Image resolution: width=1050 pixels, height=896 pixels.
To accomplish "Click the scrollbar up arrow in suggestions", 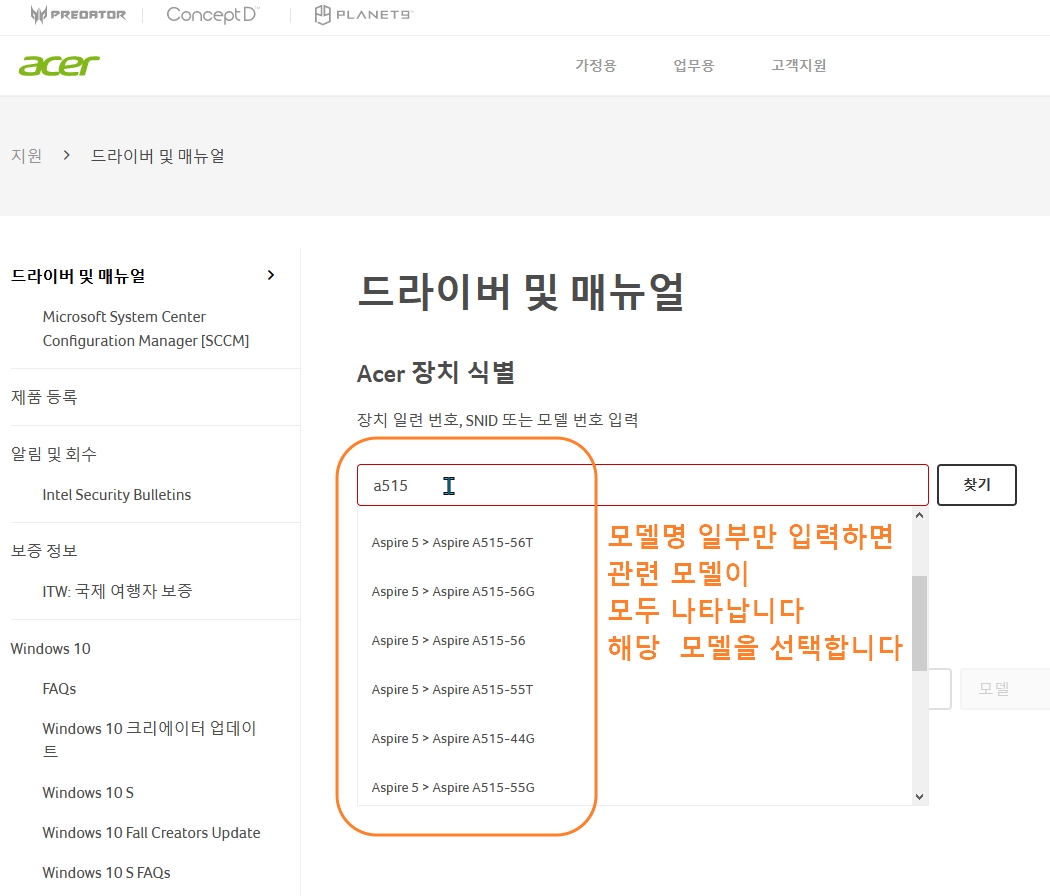I will [919, 515].
